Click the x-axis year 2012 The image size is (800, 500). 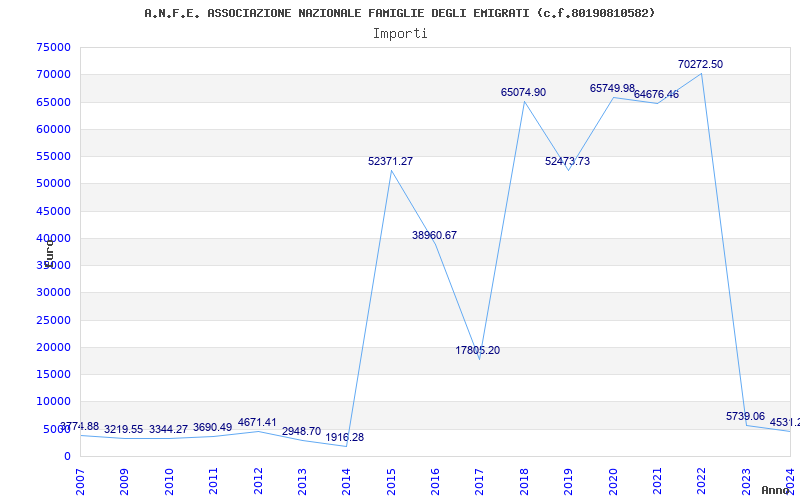pos(258,481)
